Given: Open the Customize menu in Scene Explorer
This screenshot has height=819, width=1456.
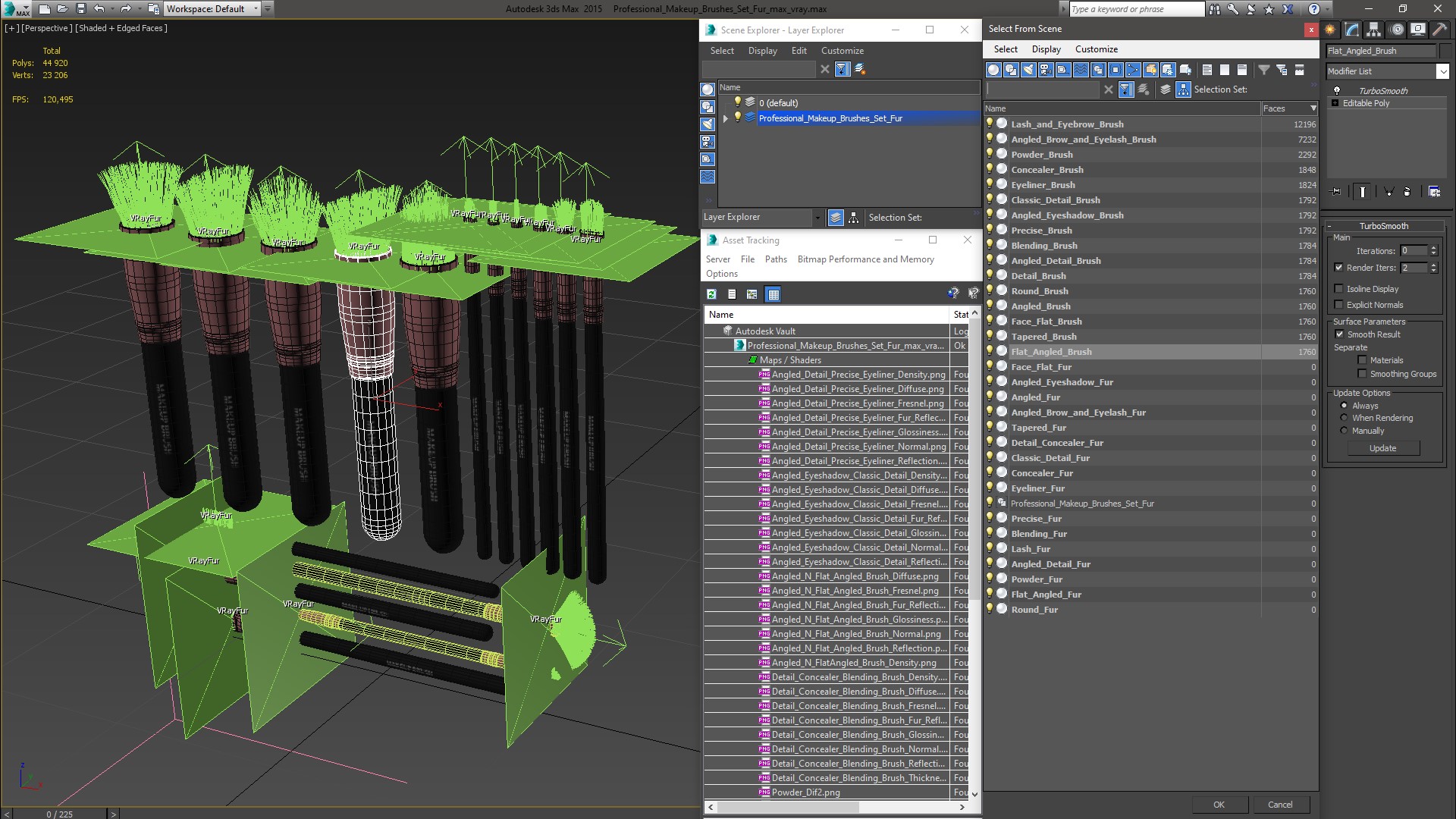Looking at the screenshot, I should point(842,51).
